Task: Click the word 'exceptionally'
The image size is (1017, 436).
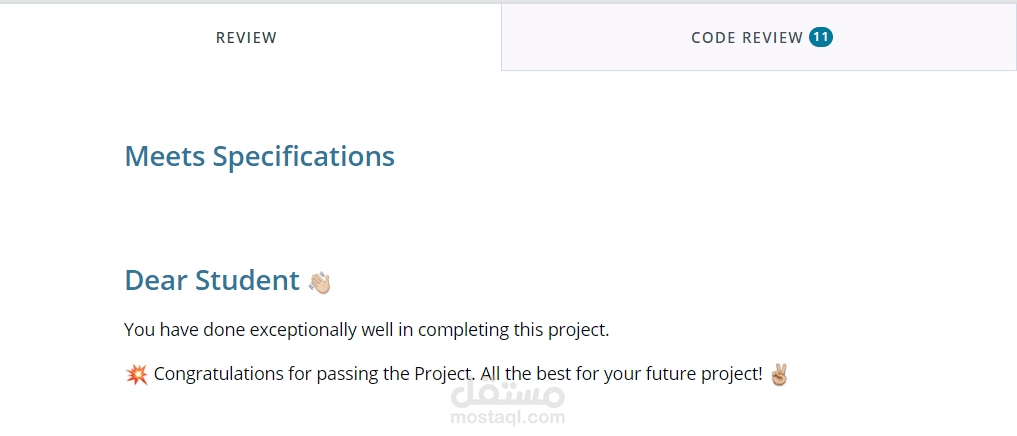Action: (x=303, y=330)
